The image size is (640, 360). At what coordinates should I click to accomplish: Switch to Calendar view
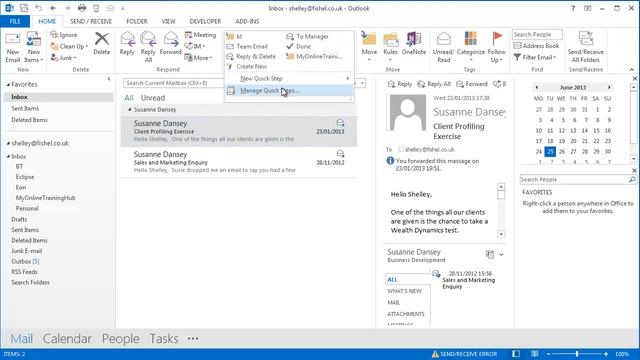[x=67, y=339]
